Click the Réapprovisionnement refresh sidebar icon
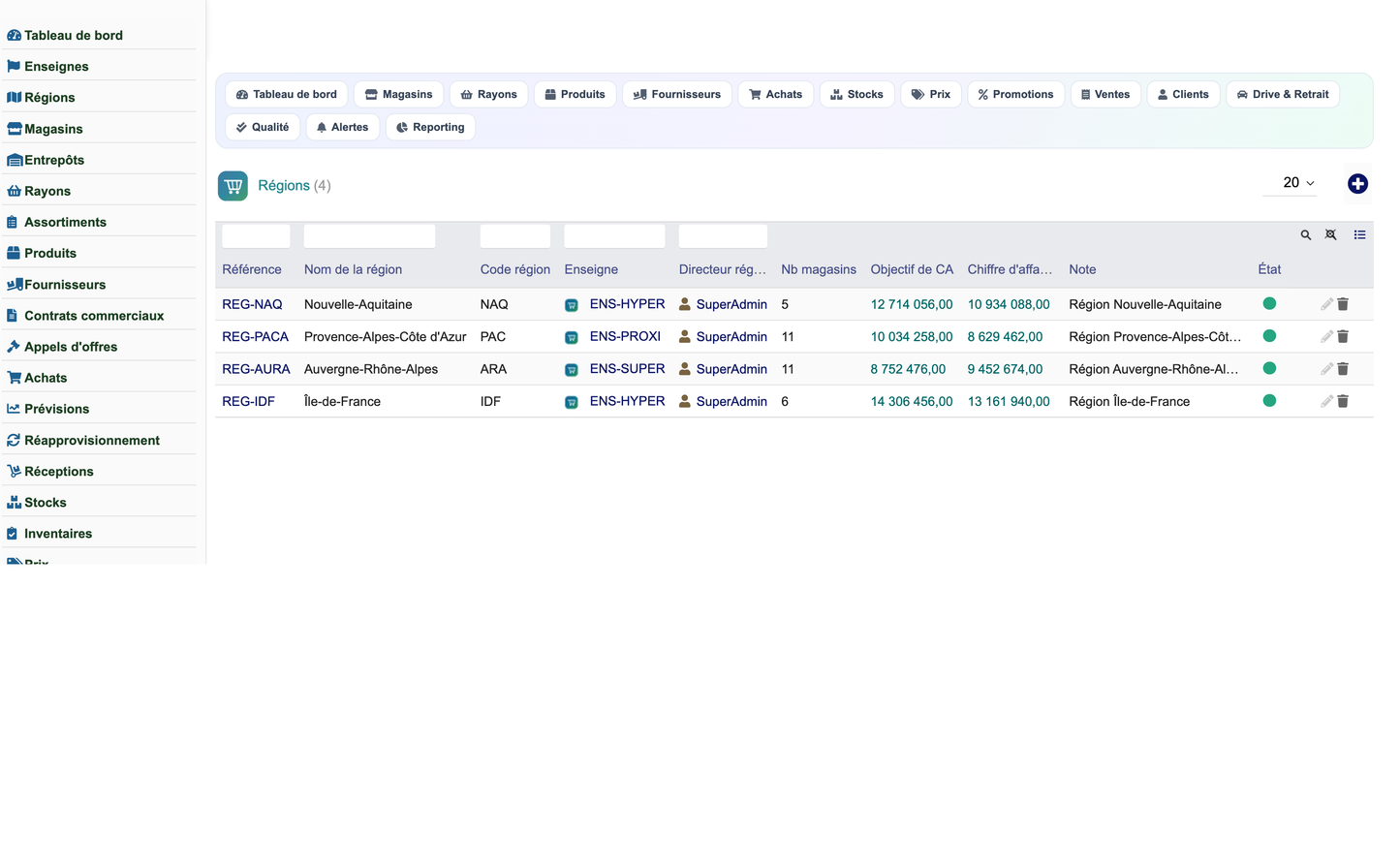This screenshot has height=866, width=1400. [14, 441]
